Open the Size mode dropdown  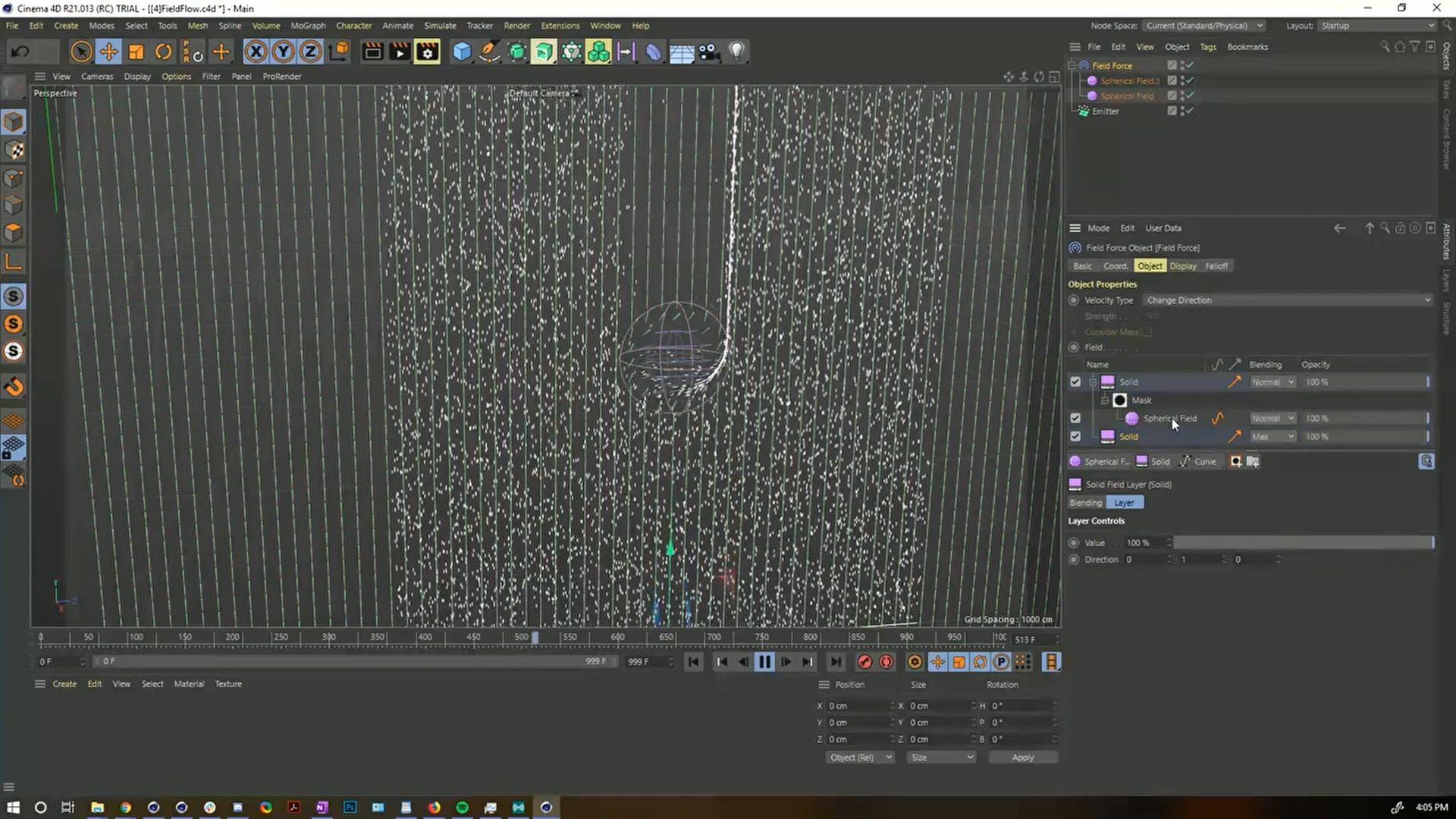coord(941,758)
